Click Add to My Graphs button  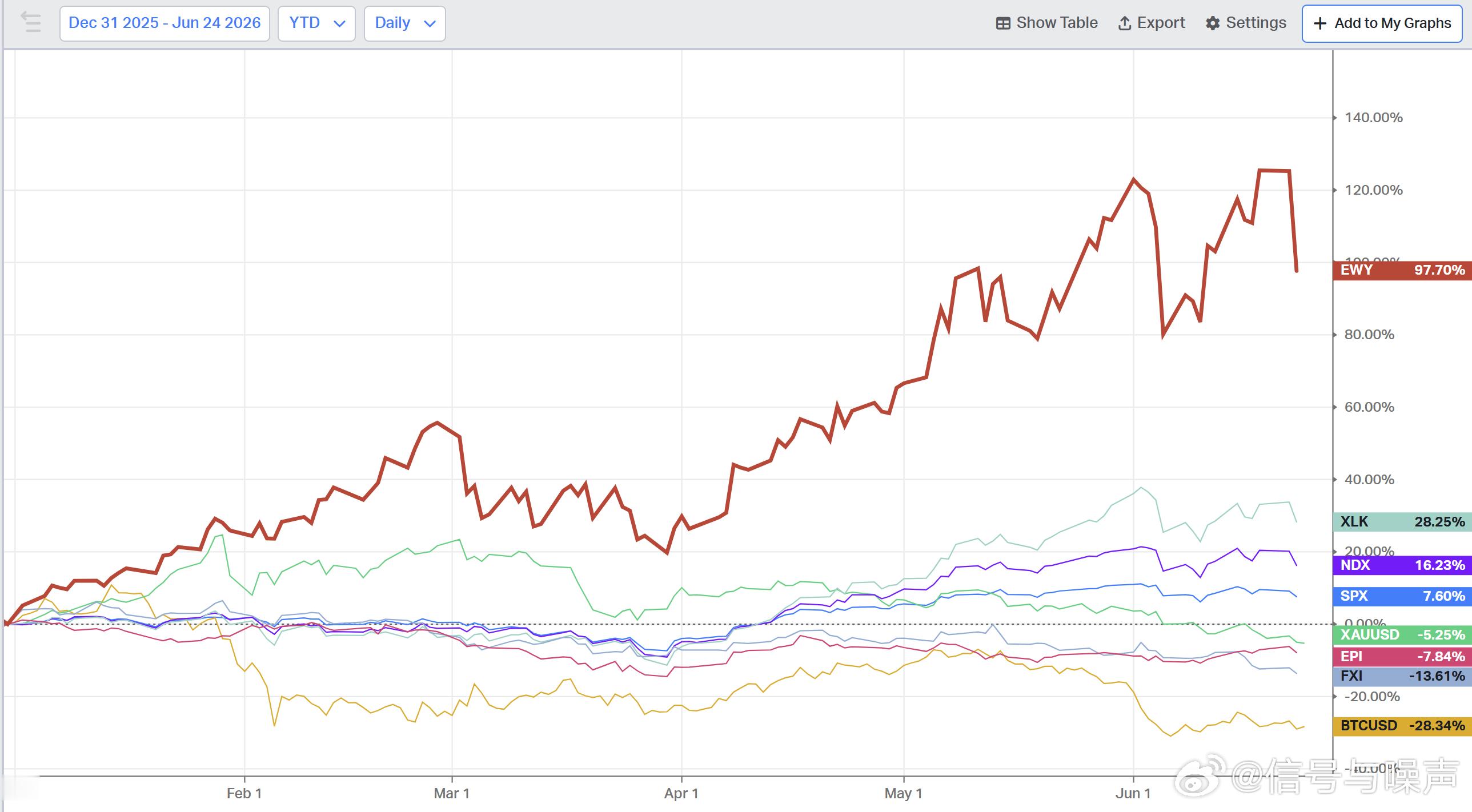click(x=1382, y=23)
